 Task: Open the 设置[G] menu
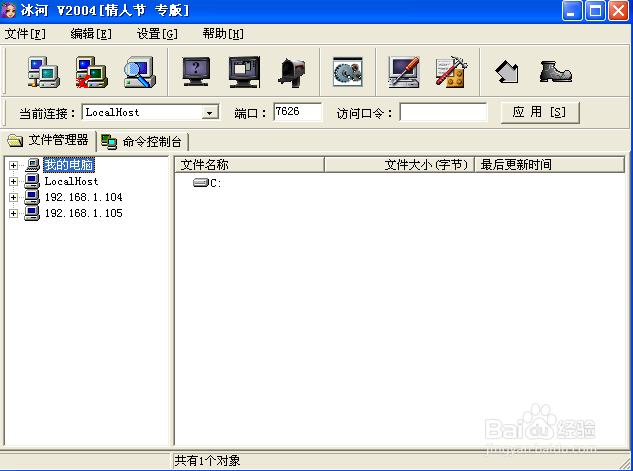pos(157,34)
